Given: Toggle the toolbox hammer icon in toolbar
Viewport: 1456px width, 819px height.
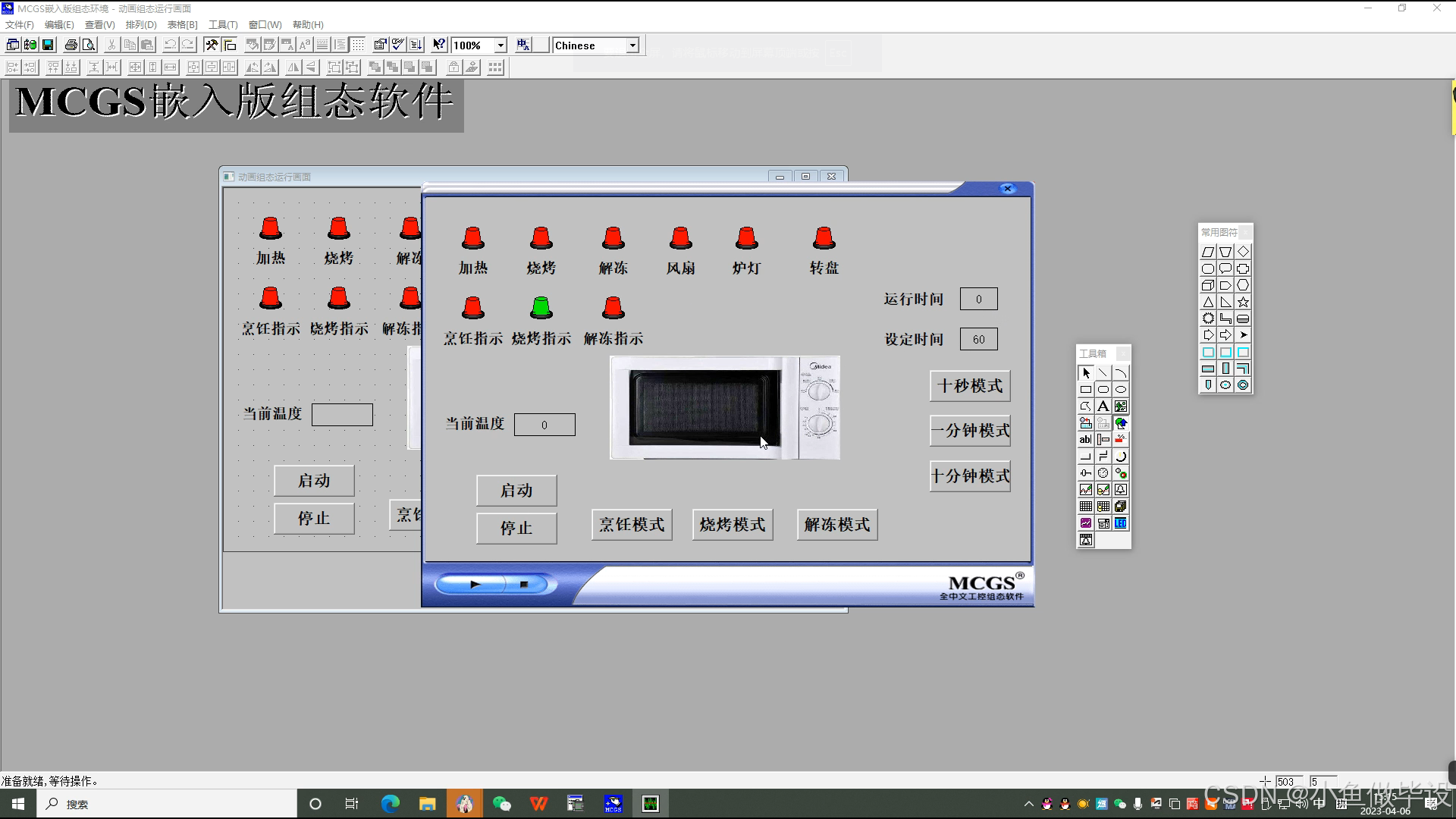Looking at the screenshot, I should (211, 45).
